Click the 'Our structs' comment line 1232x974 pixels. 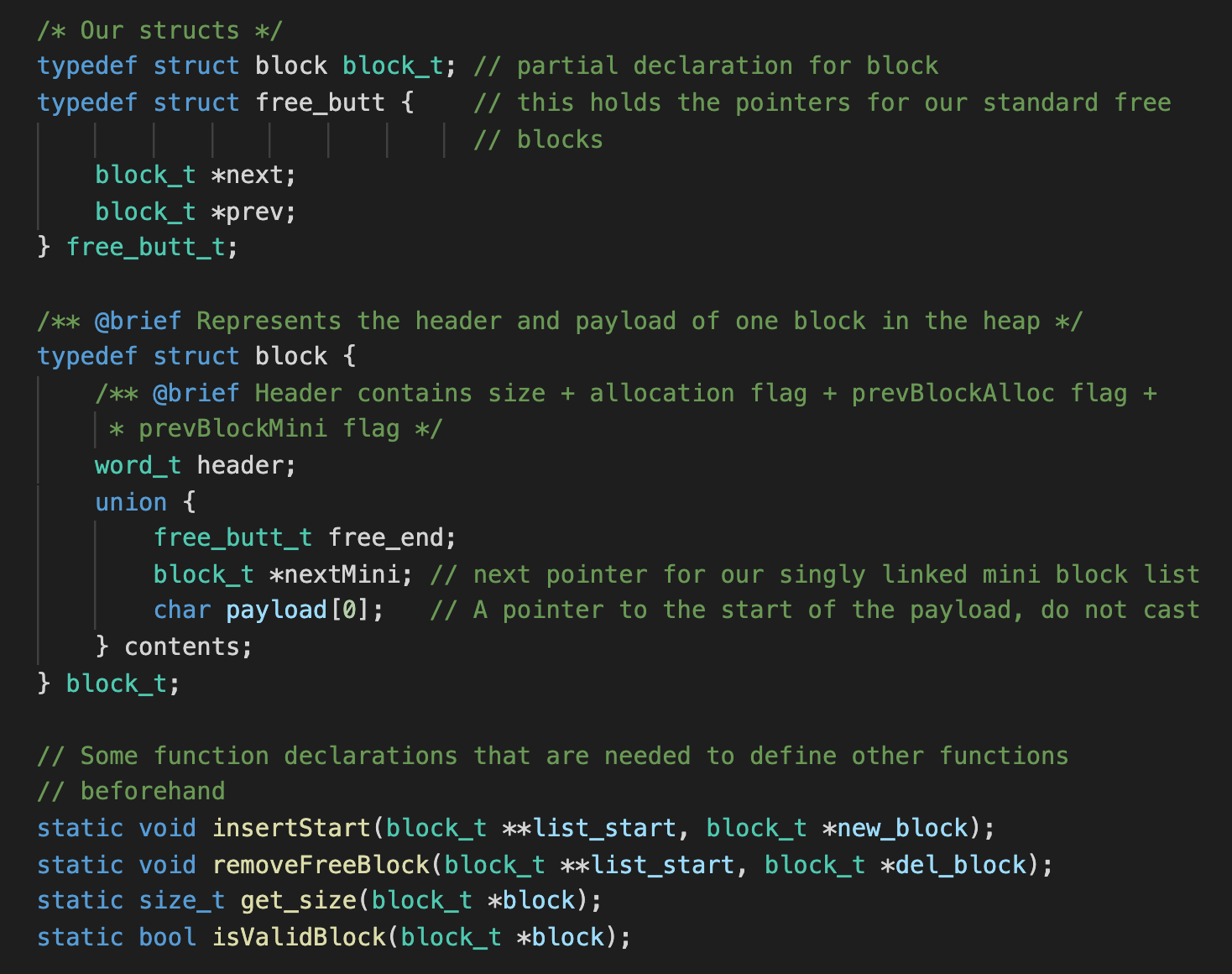[160, 30]
